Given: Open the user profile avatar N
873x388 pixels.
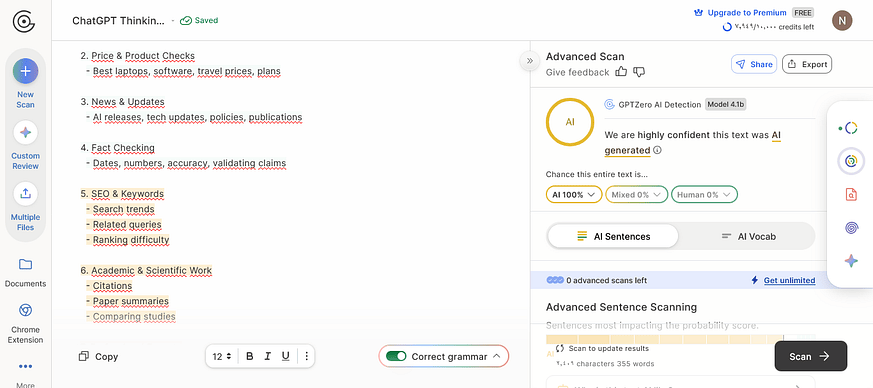Looking at the screenshot, I should click(842, 21).
